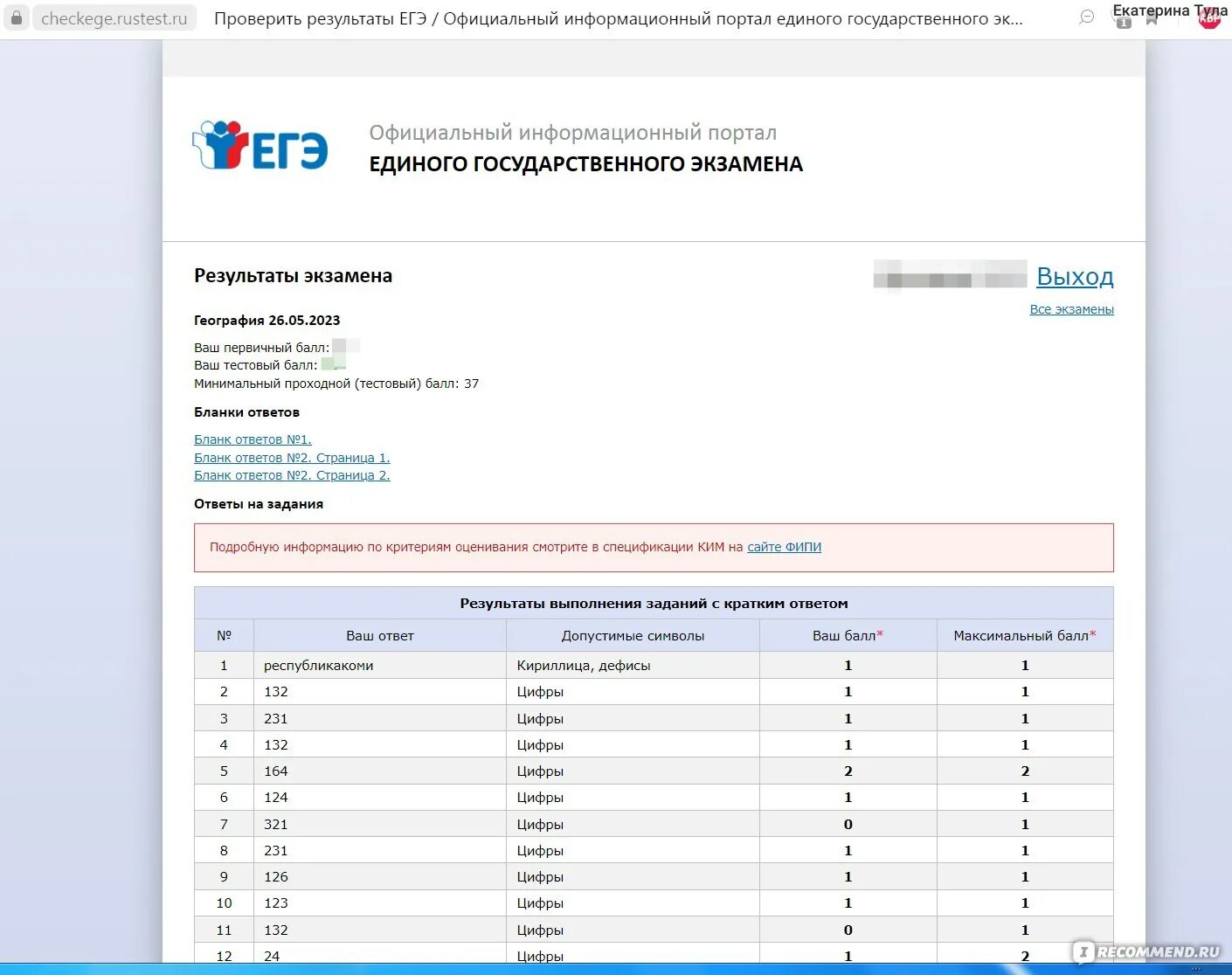
Task: Click the table title Результаты выполнения заданий
Action: point(654,604)
